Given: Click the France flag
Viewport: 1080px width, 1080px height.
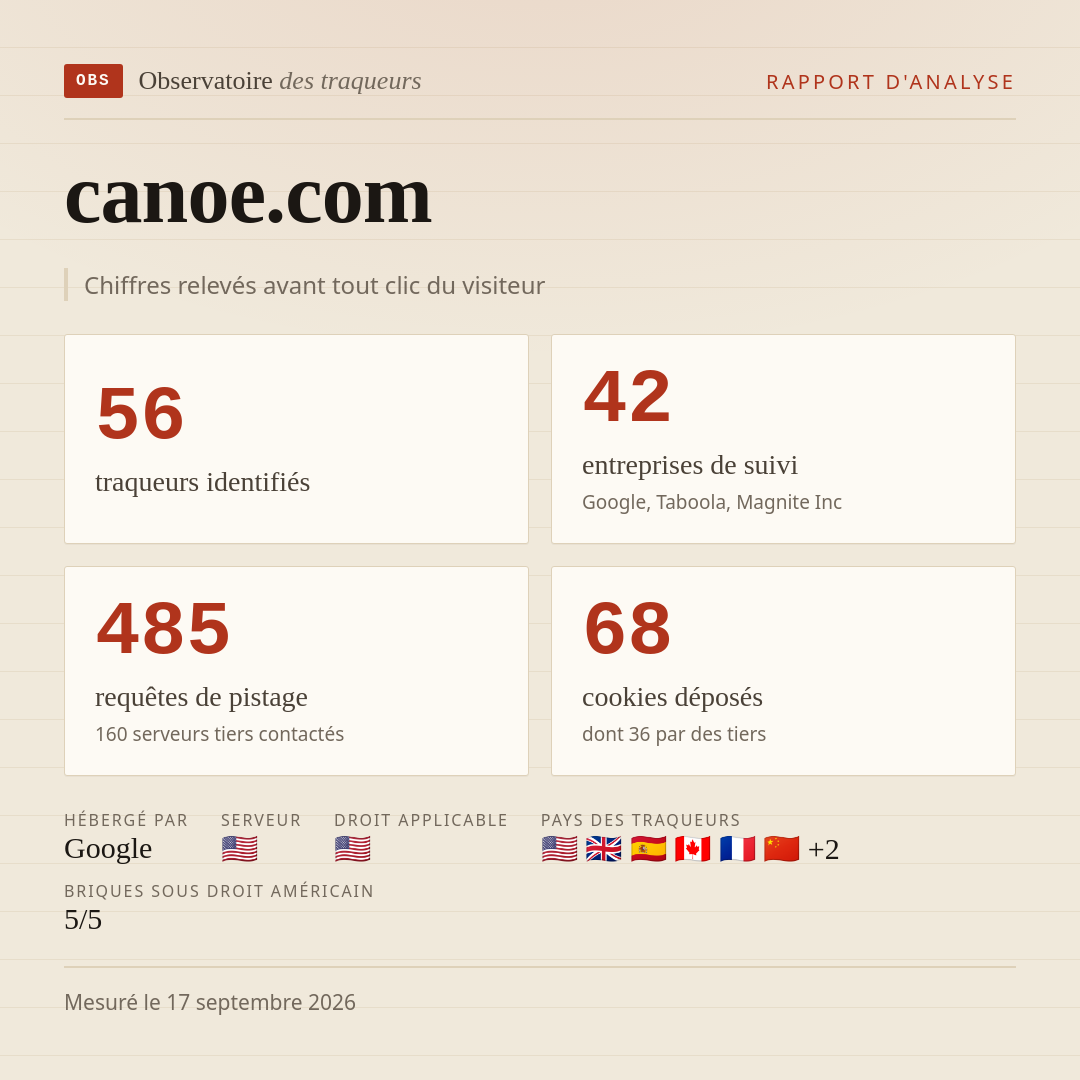Looking at the screenshot, I should point(737,849).
